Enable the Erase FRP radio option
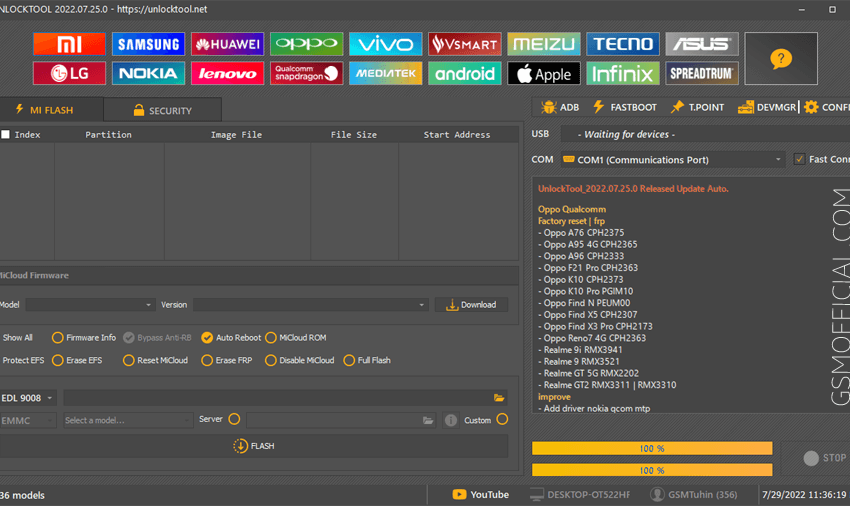Image resolution: width=850 pixels, height=506 pixels. click(207, 360)
